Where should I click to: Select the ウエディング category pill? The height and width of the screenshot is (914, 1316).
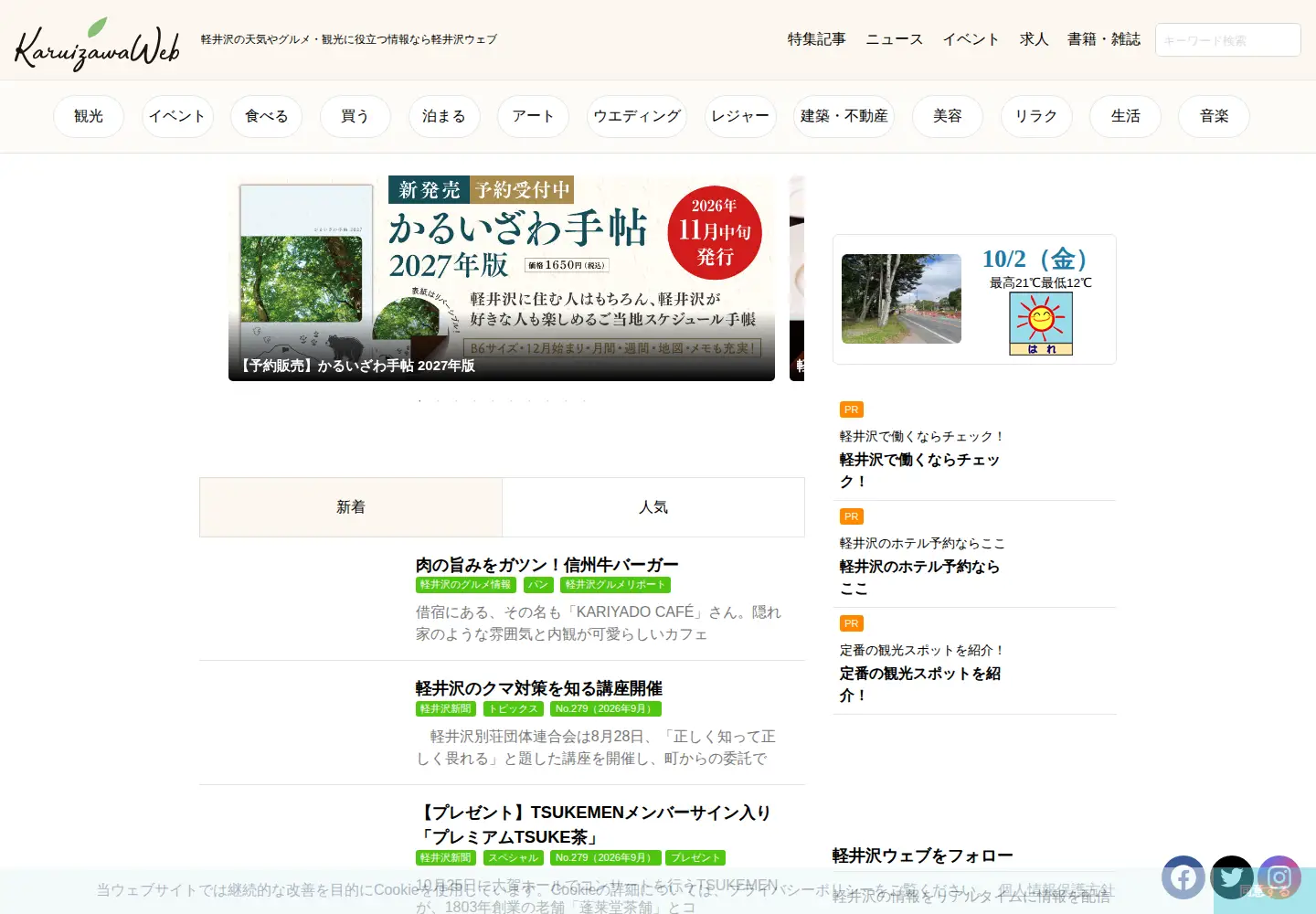pyautogui.click(x=637, y=116)
